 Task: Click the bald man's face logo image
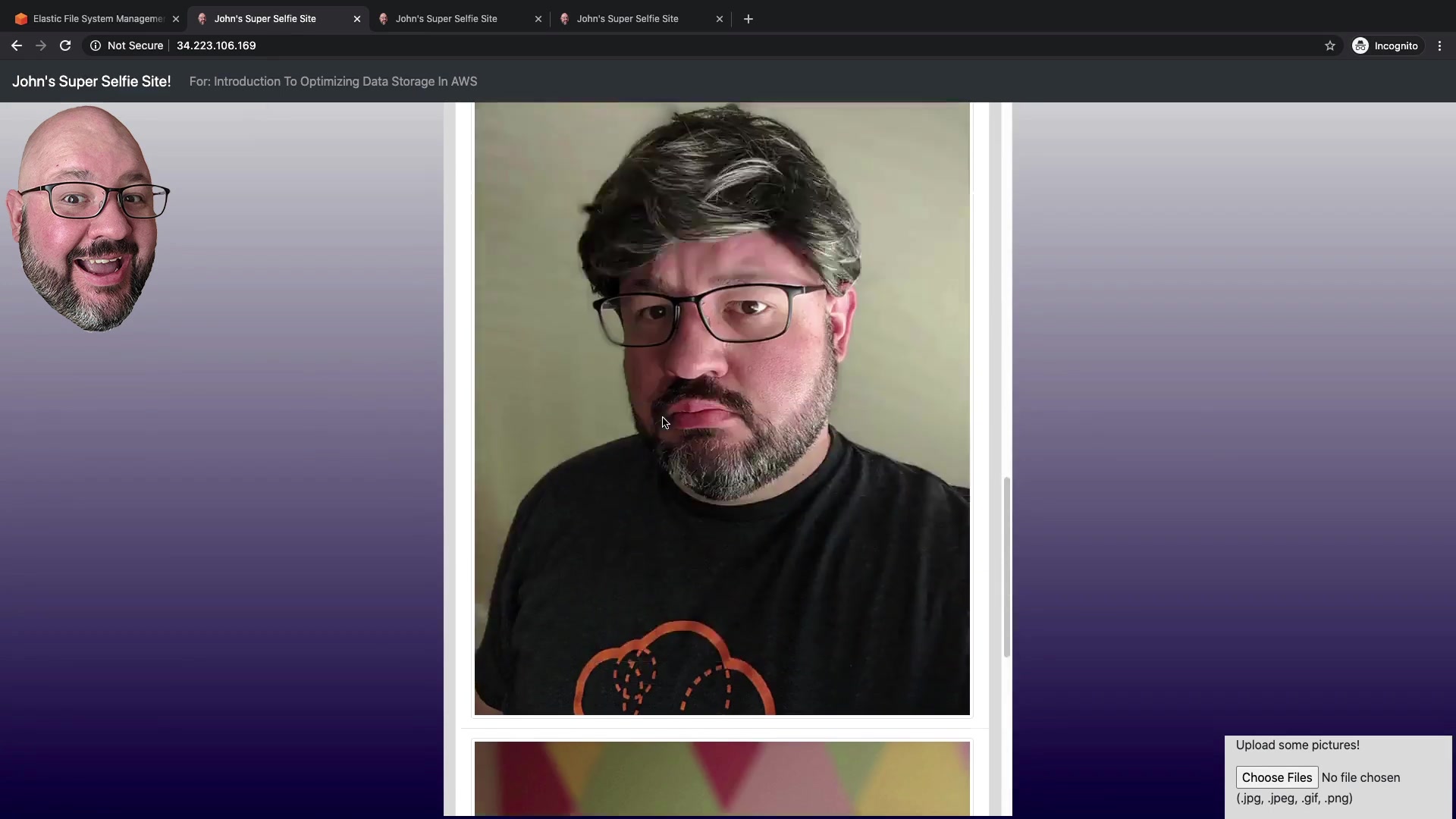[x=87, y=218]
